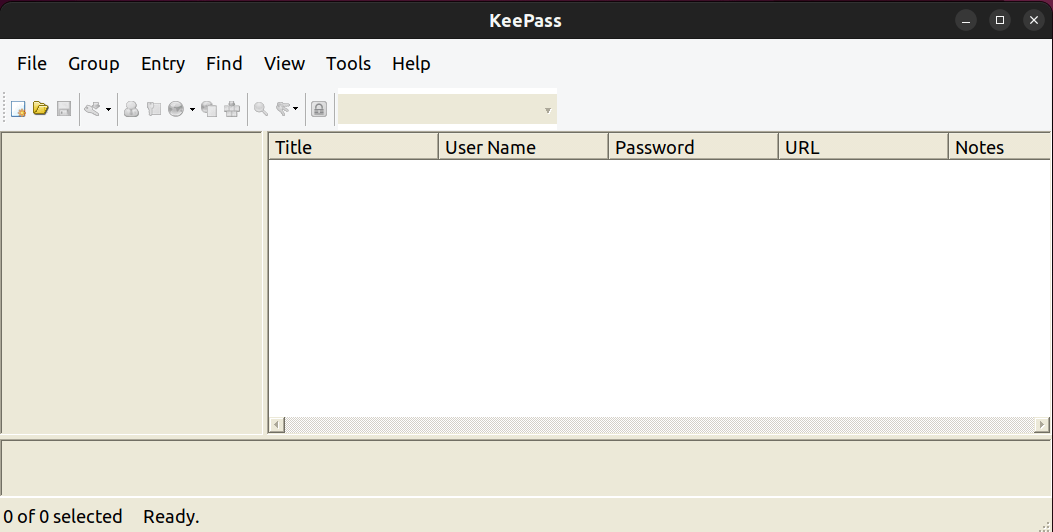The height and width of the screenshot is (532, 1053).
Task: Open the Entry menu
Action: pos(163,63)
